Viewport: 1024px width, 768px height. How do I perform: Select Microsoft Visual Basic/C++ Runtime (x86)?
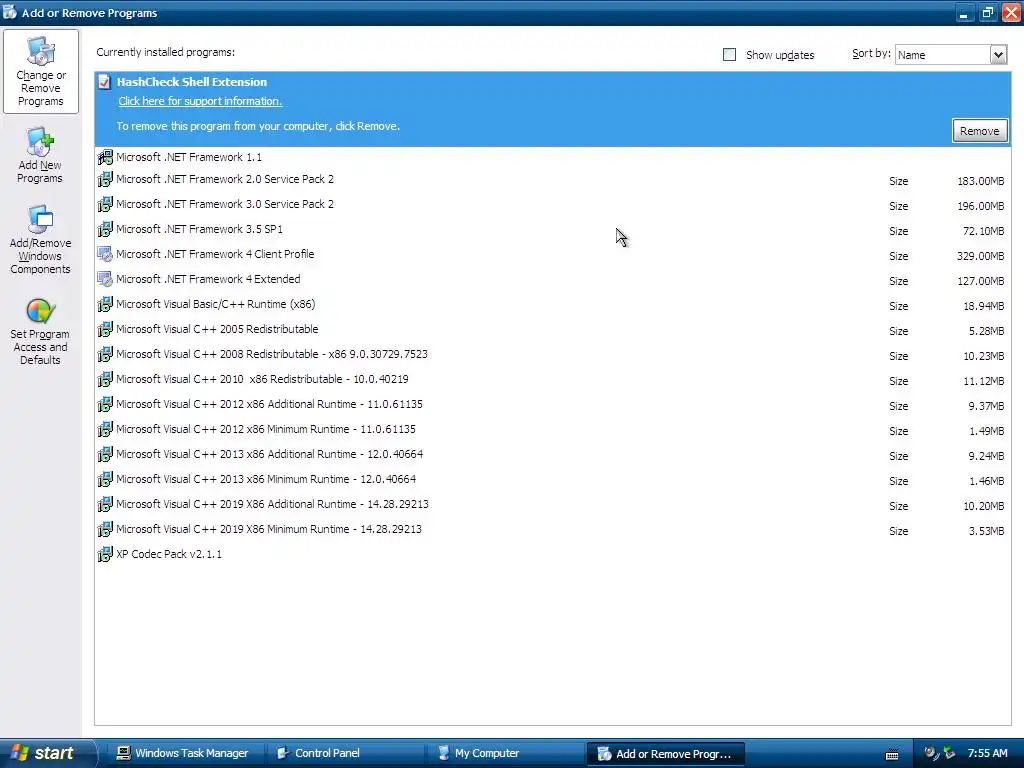pos(552,304)
